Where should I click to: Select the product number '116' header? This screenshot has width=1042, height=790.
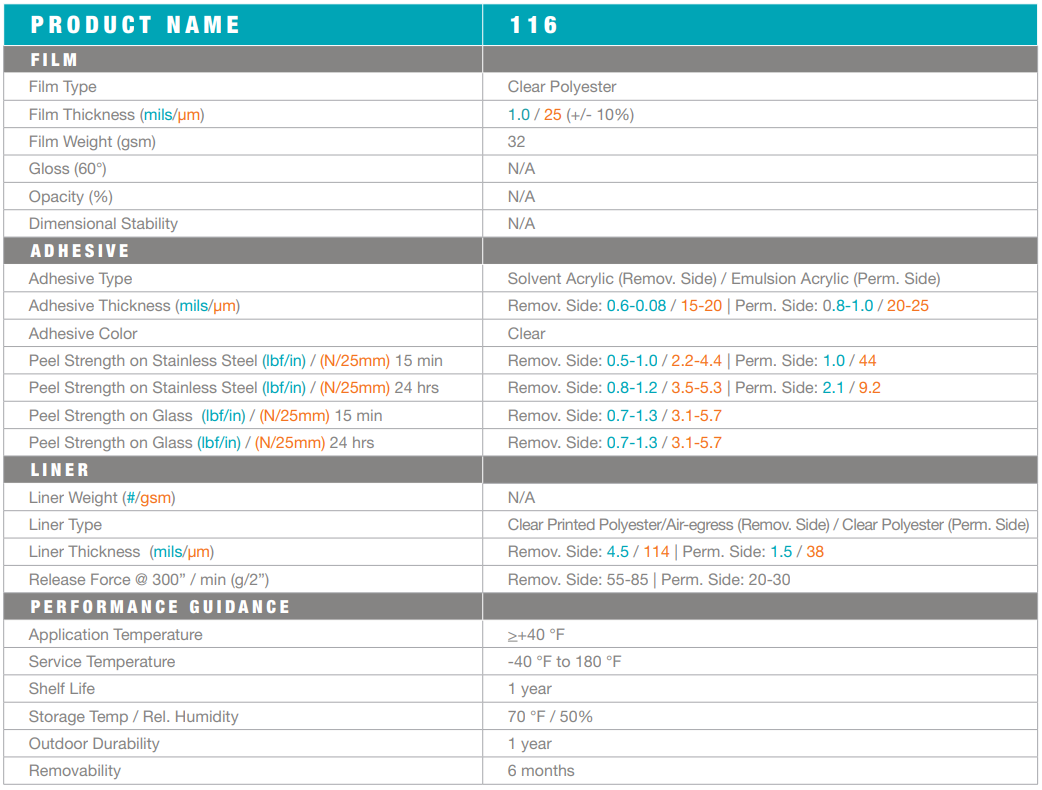(x=534, y=25)
